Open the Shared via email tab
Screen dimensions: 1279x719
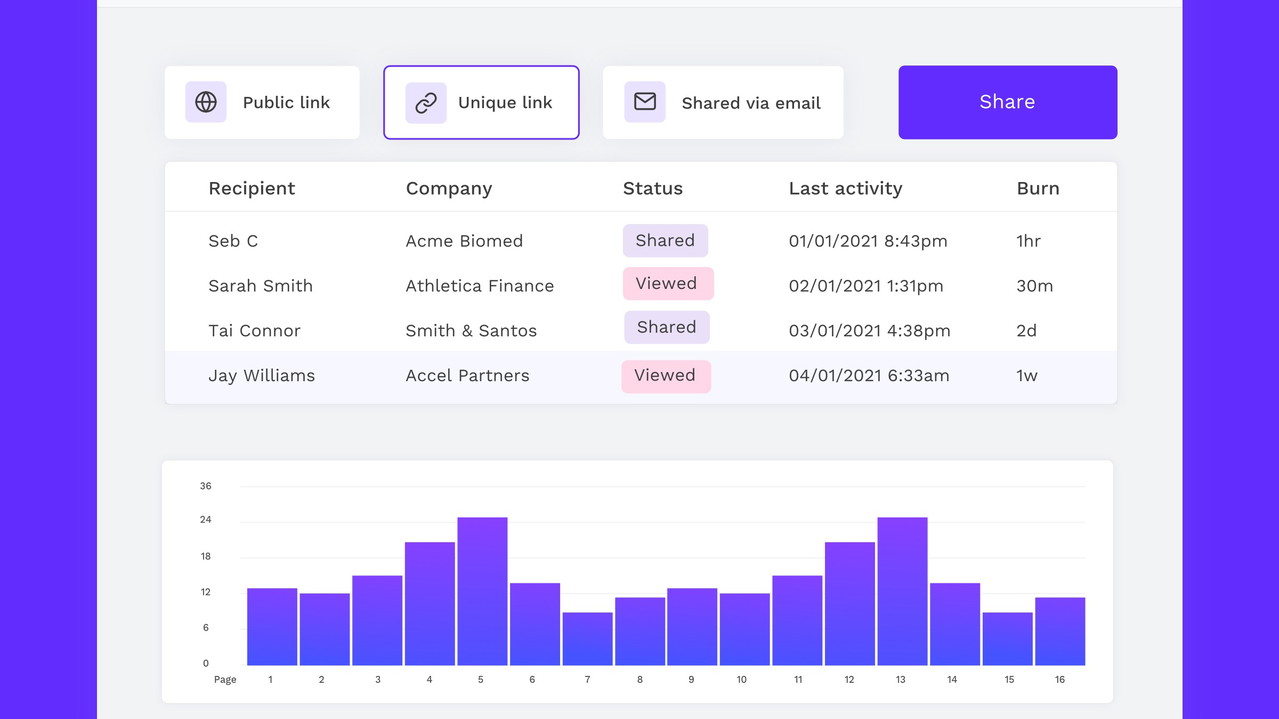tap(723, 103)
